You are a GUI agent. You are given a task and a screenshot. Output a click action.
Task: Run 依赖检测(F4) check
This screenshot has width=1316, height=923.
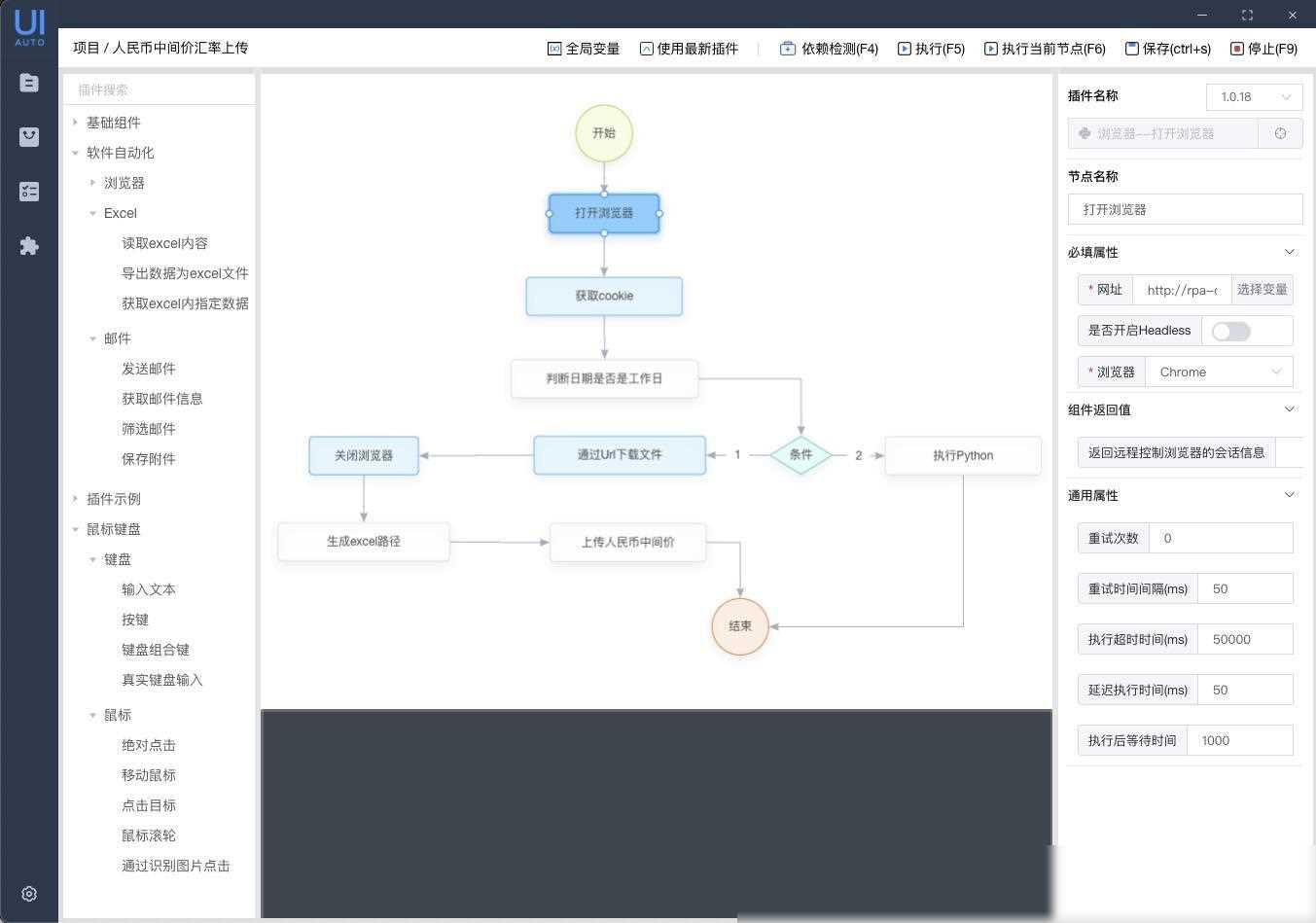839,49
